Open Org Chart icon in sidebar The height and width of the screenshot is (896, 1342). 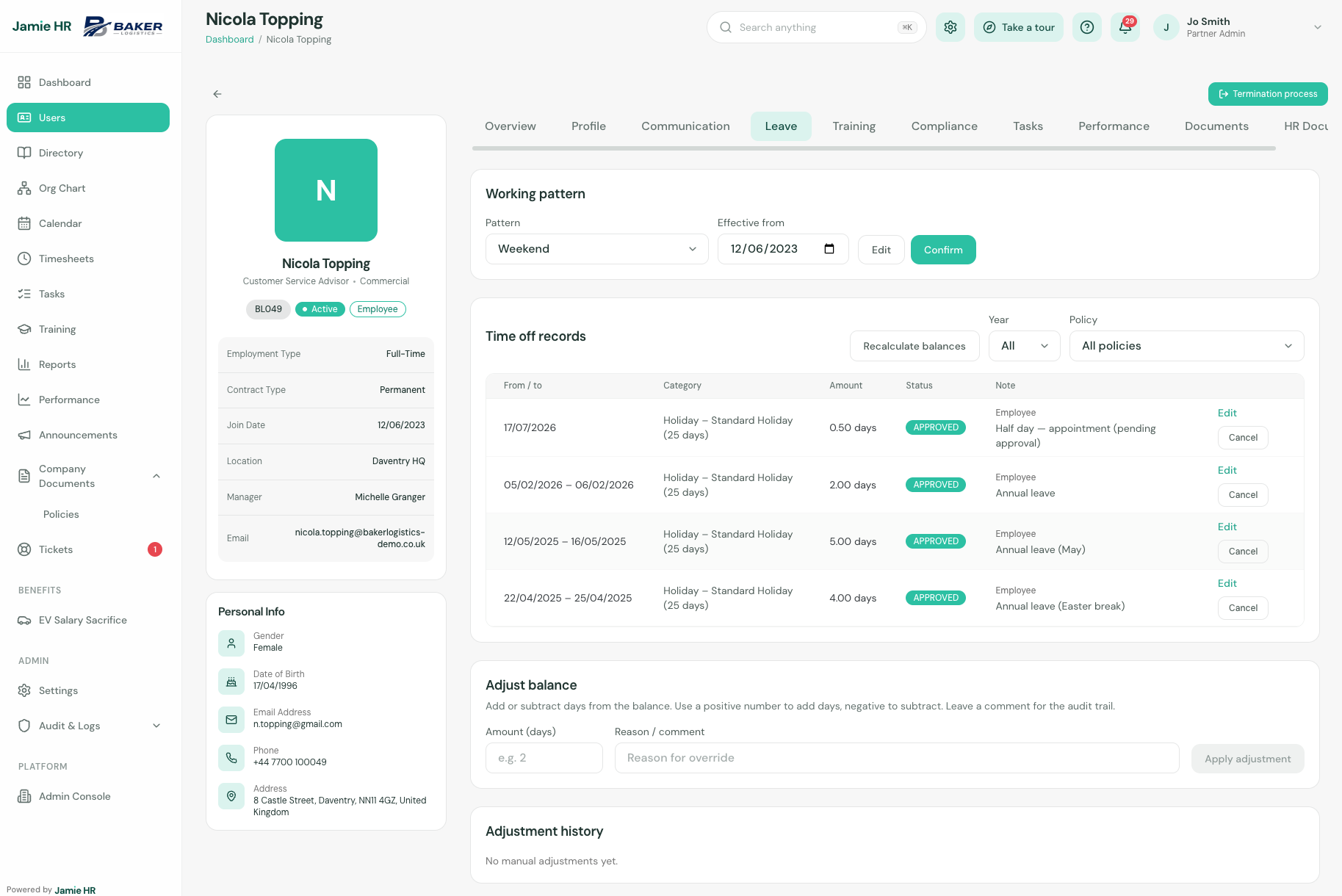(x=24, y=188)
